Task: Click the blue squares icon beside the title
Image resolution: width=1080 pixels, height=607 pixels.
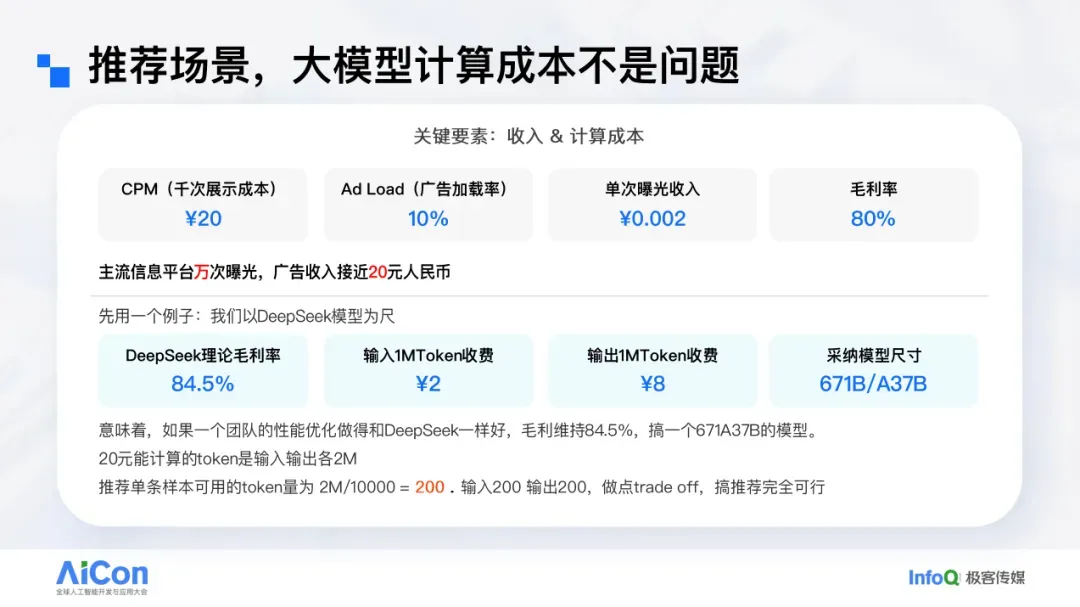Action: coord(54,70)
